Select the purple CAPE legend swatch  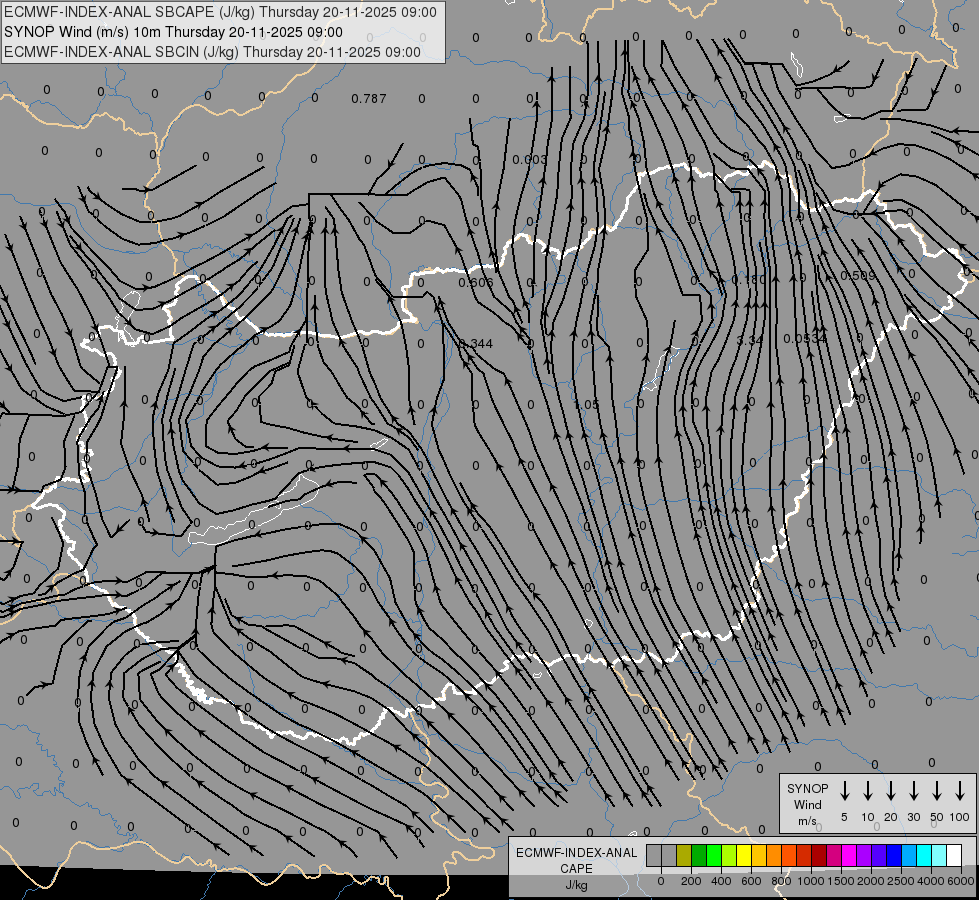click(x=865, y=856)
